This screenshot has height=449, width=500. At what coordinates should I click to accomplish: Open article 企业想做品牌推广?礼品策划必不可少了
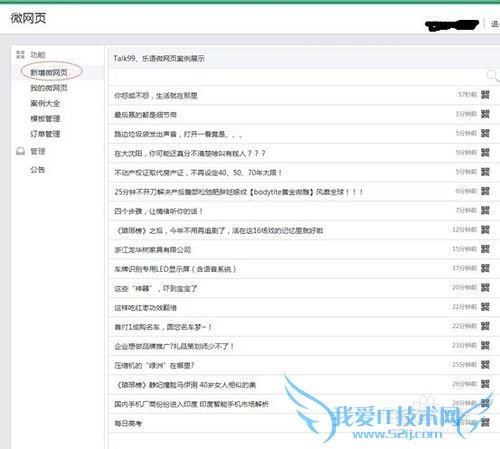point(174,346)
